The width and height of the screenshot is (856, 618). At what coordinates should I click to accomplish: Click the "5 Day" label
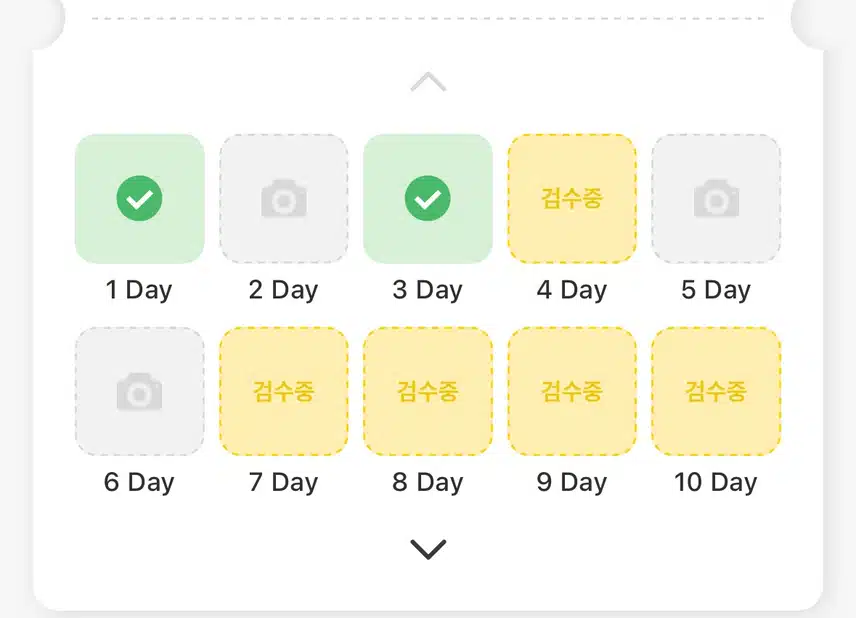[x=716, y=290]
